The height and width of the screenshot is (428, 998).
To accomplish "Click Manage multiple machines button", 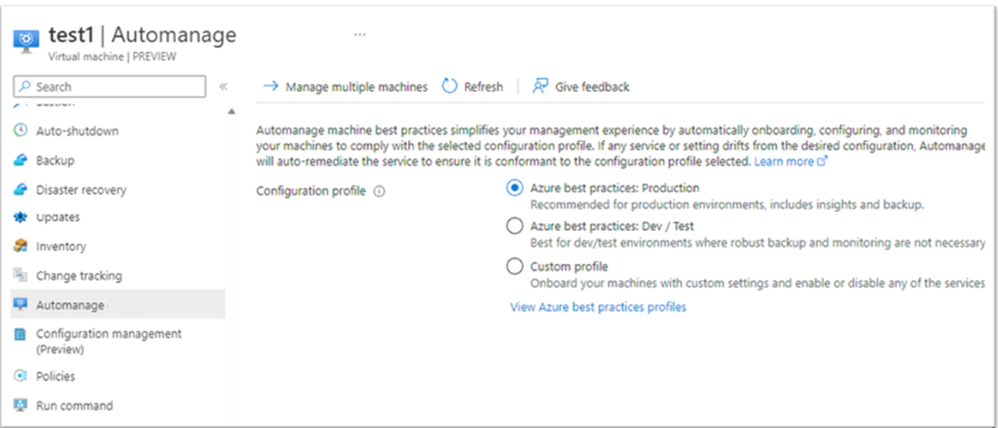I will (345, 87).
